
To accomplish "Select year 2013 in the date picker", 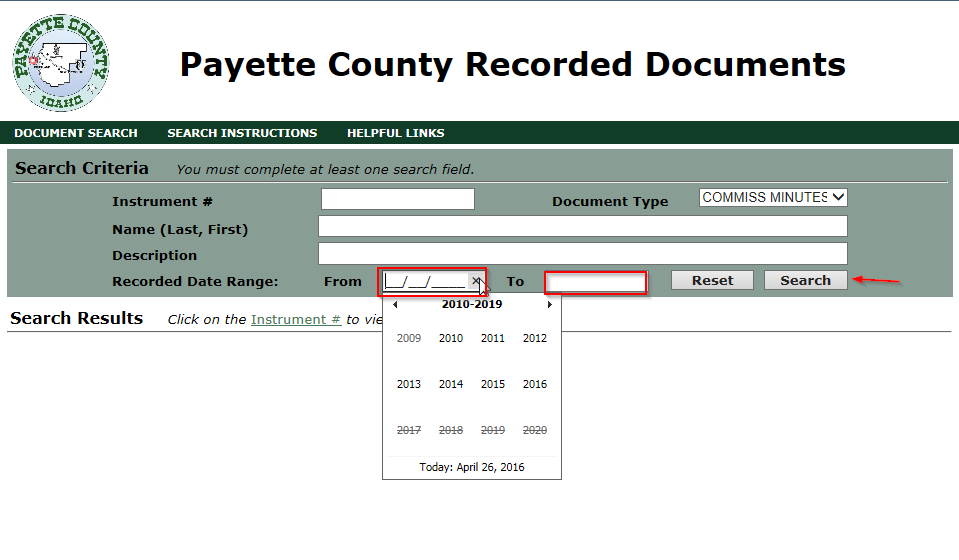I will pos(409,384).
